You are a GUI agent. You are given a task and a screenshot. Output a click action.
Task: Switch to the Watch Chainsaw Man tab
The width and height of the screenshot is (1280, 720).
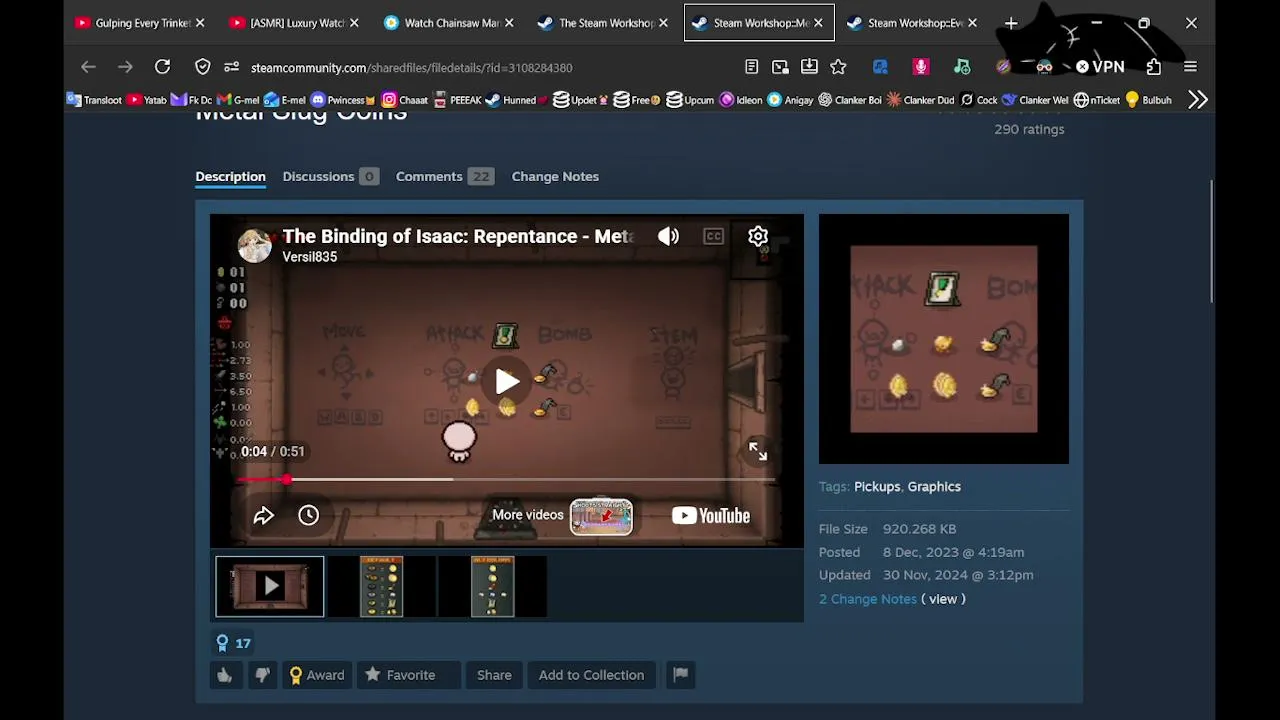click(448, 23)
